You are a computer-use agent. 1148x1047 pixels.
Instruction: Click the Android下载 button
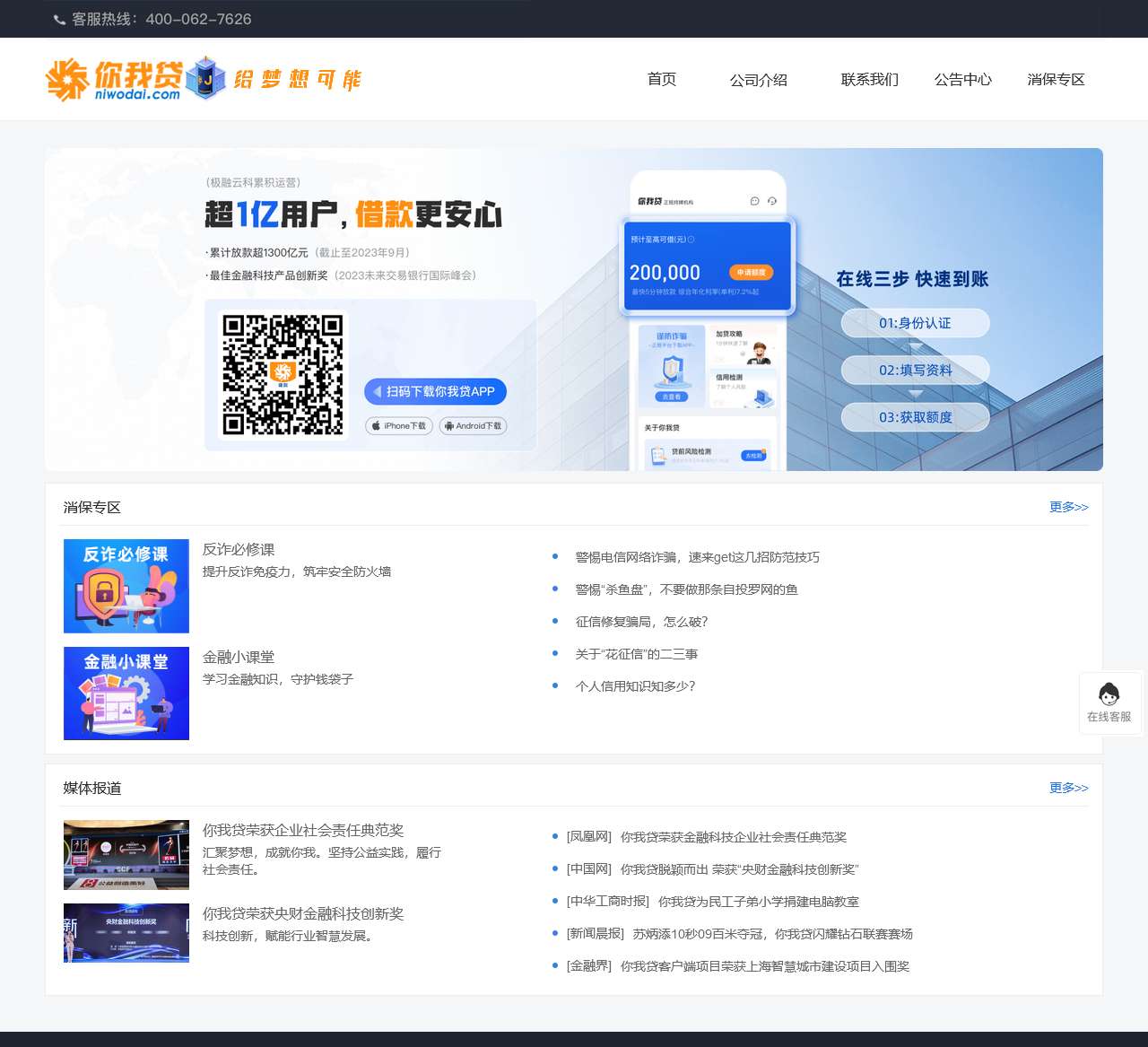[473, 425]
